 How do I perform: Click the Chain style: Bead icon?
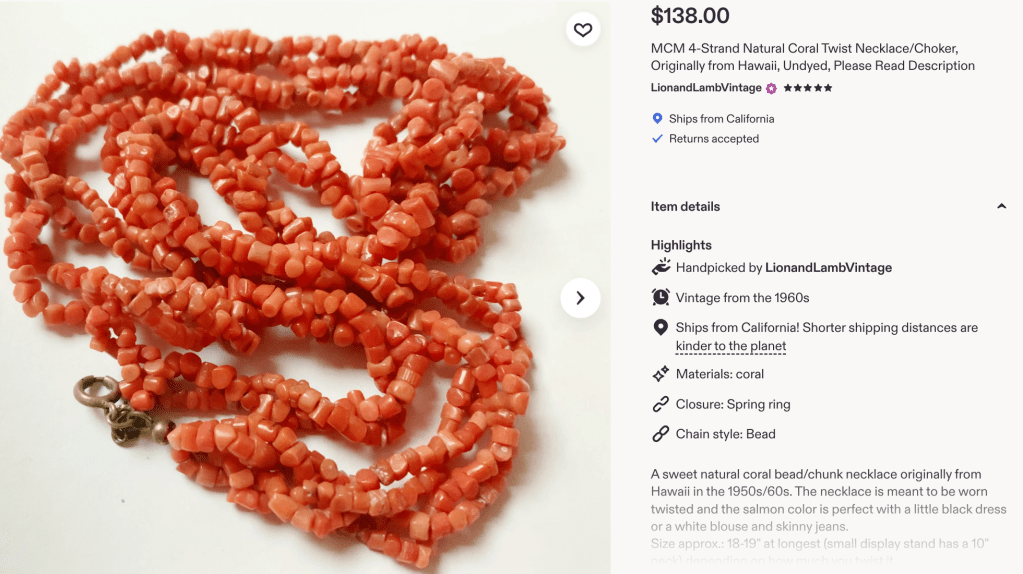tap(660, 434)
